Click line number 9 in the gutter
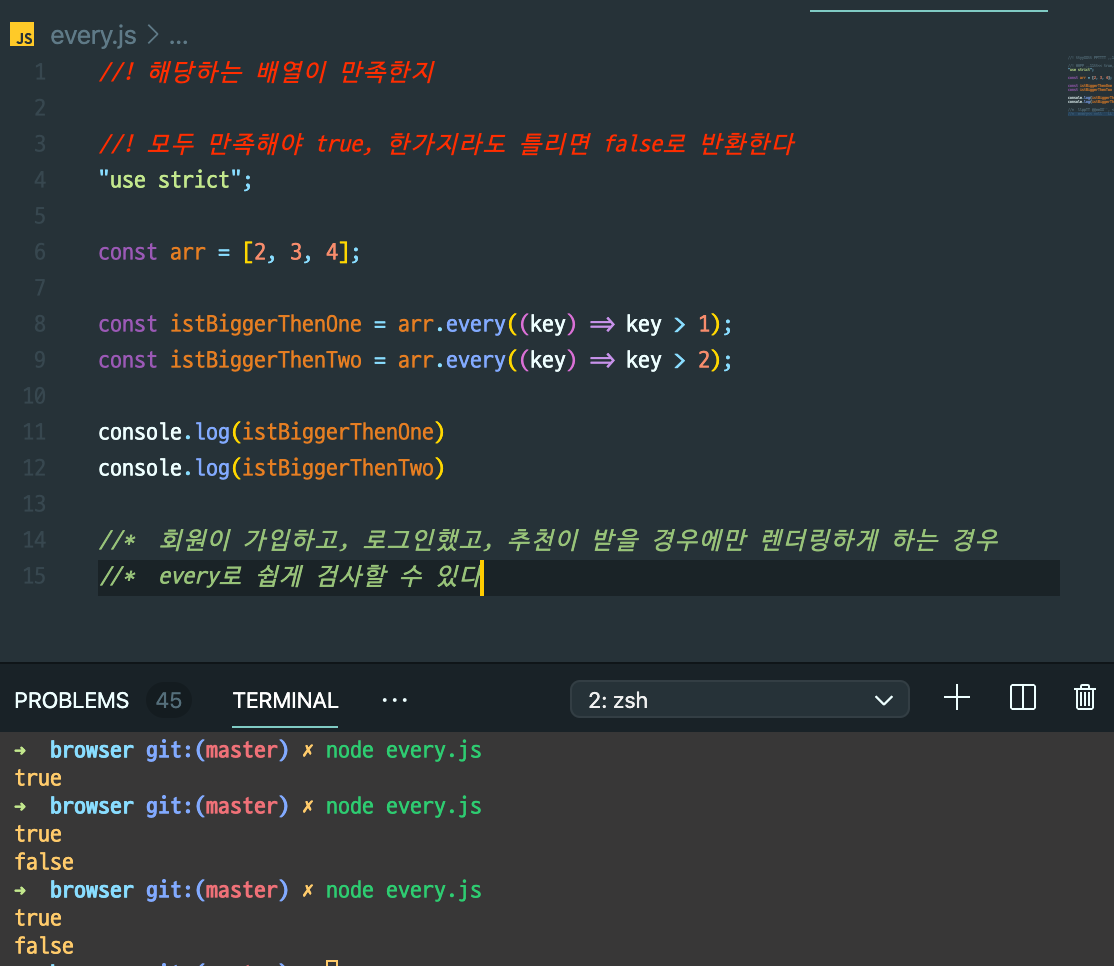The width and height of the screenshot is (1114, 966). [x=40, y=360]
